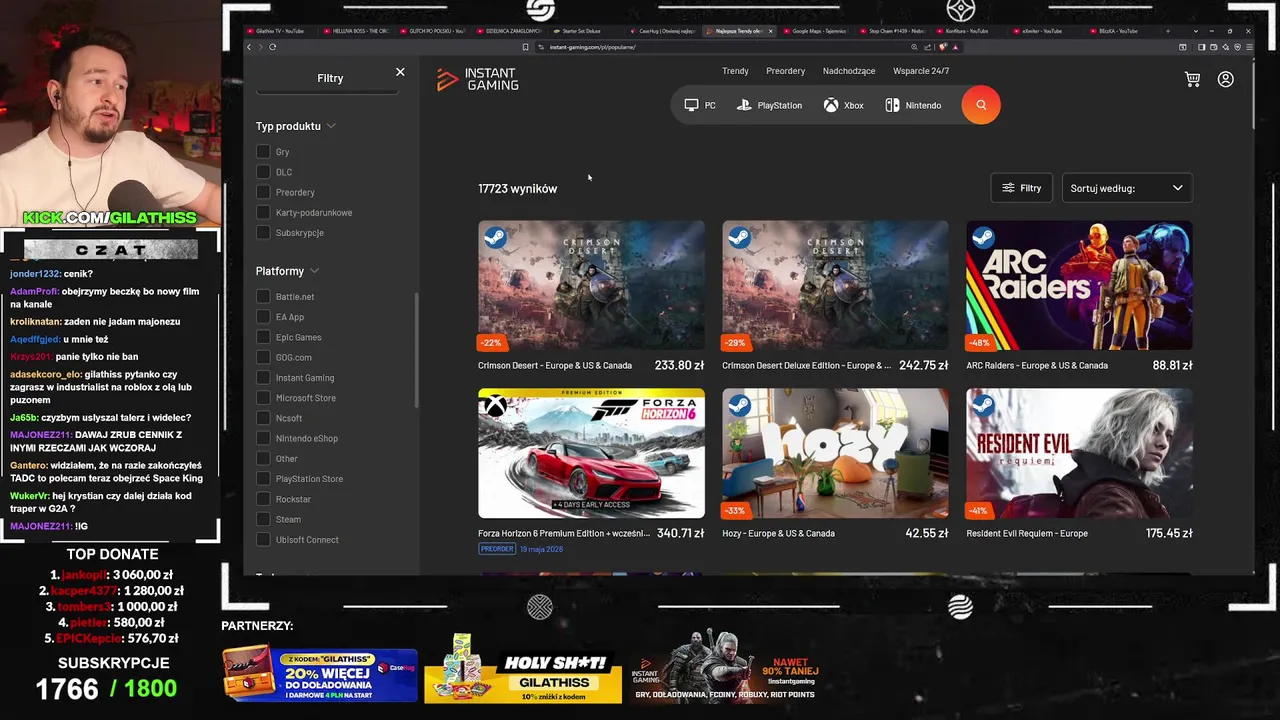The width and height of the screenshot is (1280, 720).
Task: Check the GOG.com checkbox
Action: coord(263,357)
